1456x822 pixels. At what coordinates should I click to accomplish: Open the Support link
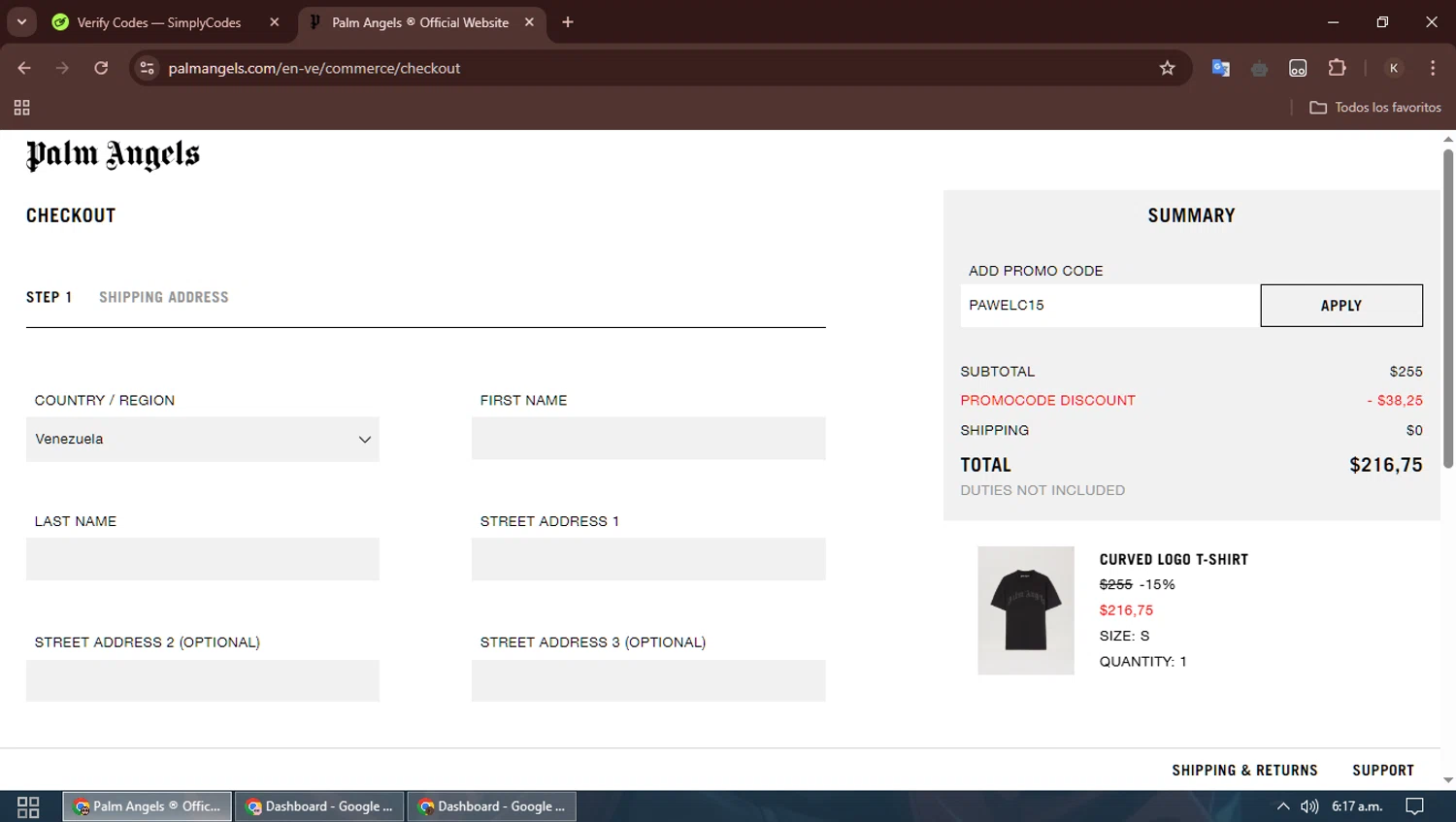(x=1383, y=771)
